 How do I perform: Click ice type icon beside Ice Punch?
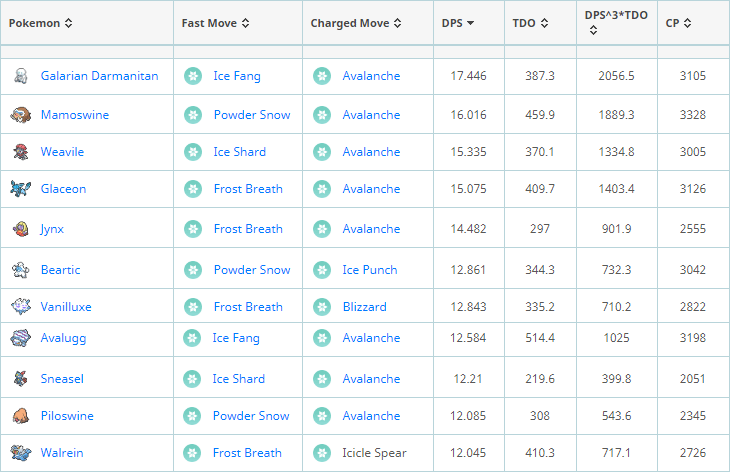point(322,270)
